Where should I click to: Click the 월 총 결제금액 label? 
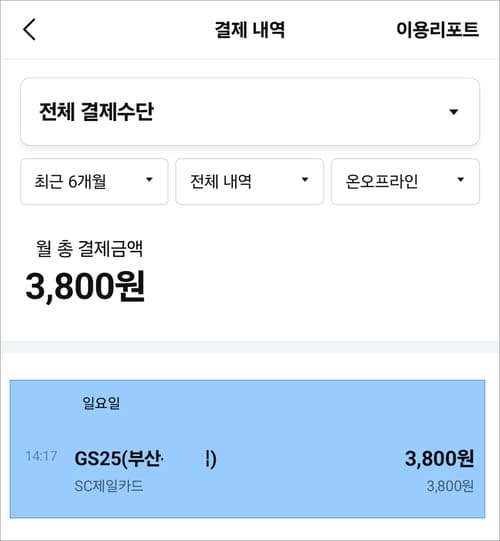point(89,248)
